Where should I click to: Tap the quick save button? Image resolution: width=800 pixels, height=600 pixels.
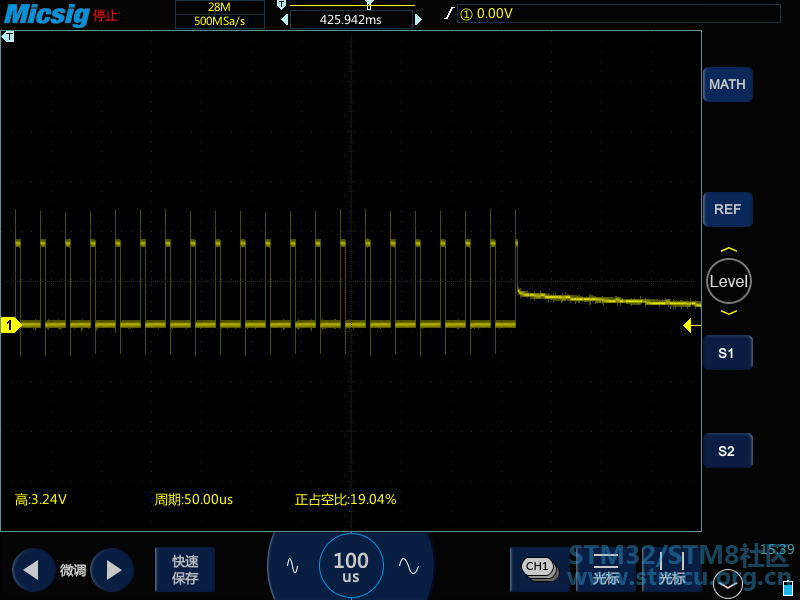[x=185, y=569]
